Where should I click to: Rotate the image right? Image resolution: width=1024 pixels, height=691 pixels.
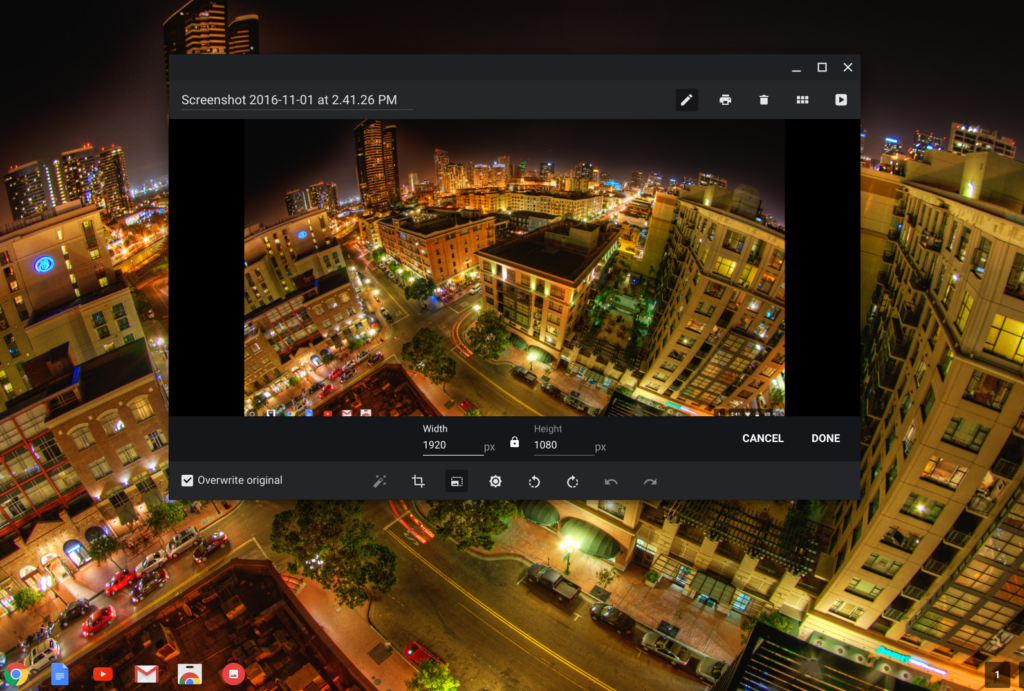pyautogui.click(x=572, y=481)
